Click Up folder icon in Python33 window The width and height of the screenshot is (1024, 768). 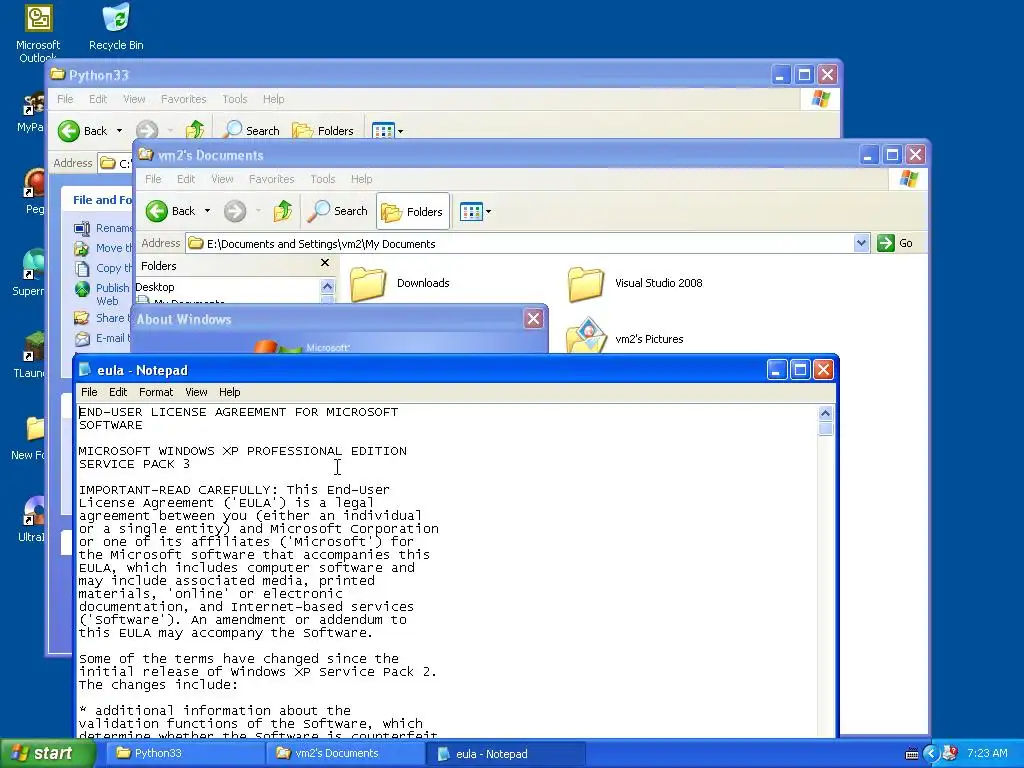[x=195, y=131]
